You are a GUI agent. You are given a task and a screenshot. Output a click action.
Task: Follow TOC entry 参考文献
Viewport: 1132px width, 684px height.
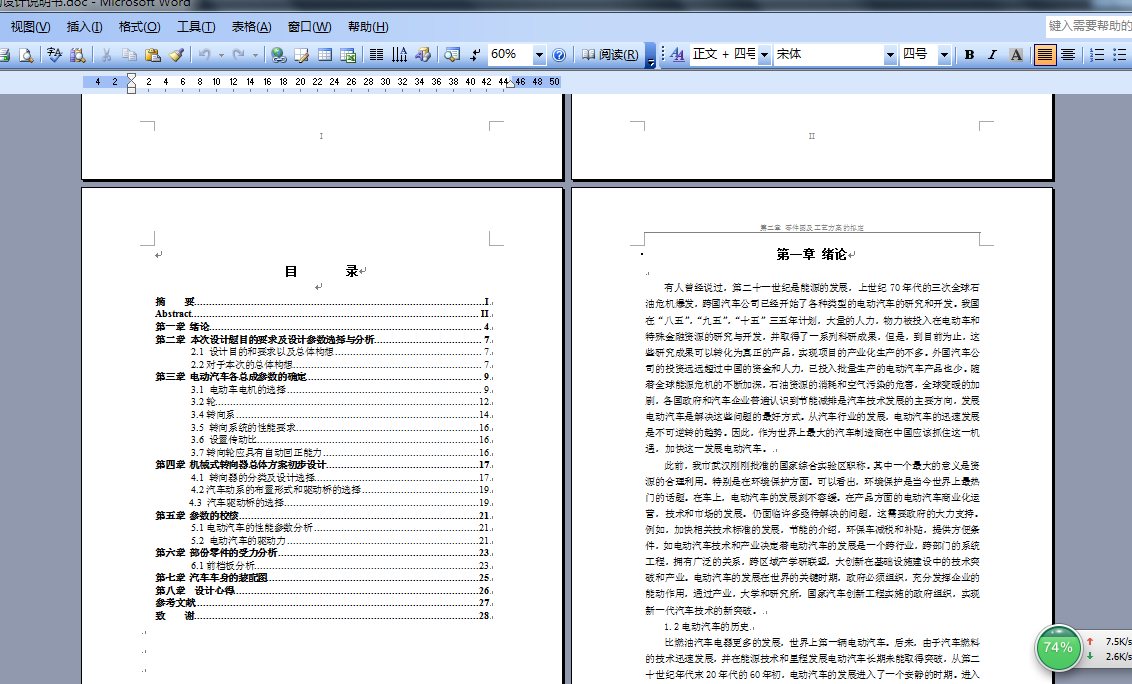coord(323,602)
